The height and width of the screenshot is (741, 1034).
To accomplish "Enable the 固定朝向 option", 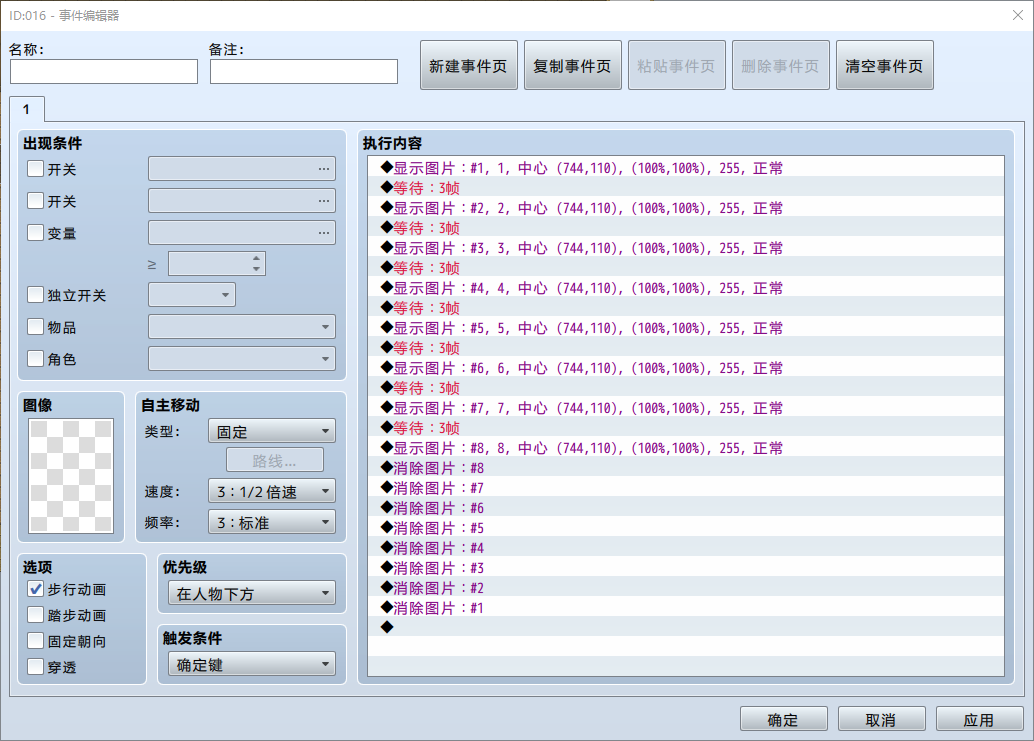I will (36, 641).
